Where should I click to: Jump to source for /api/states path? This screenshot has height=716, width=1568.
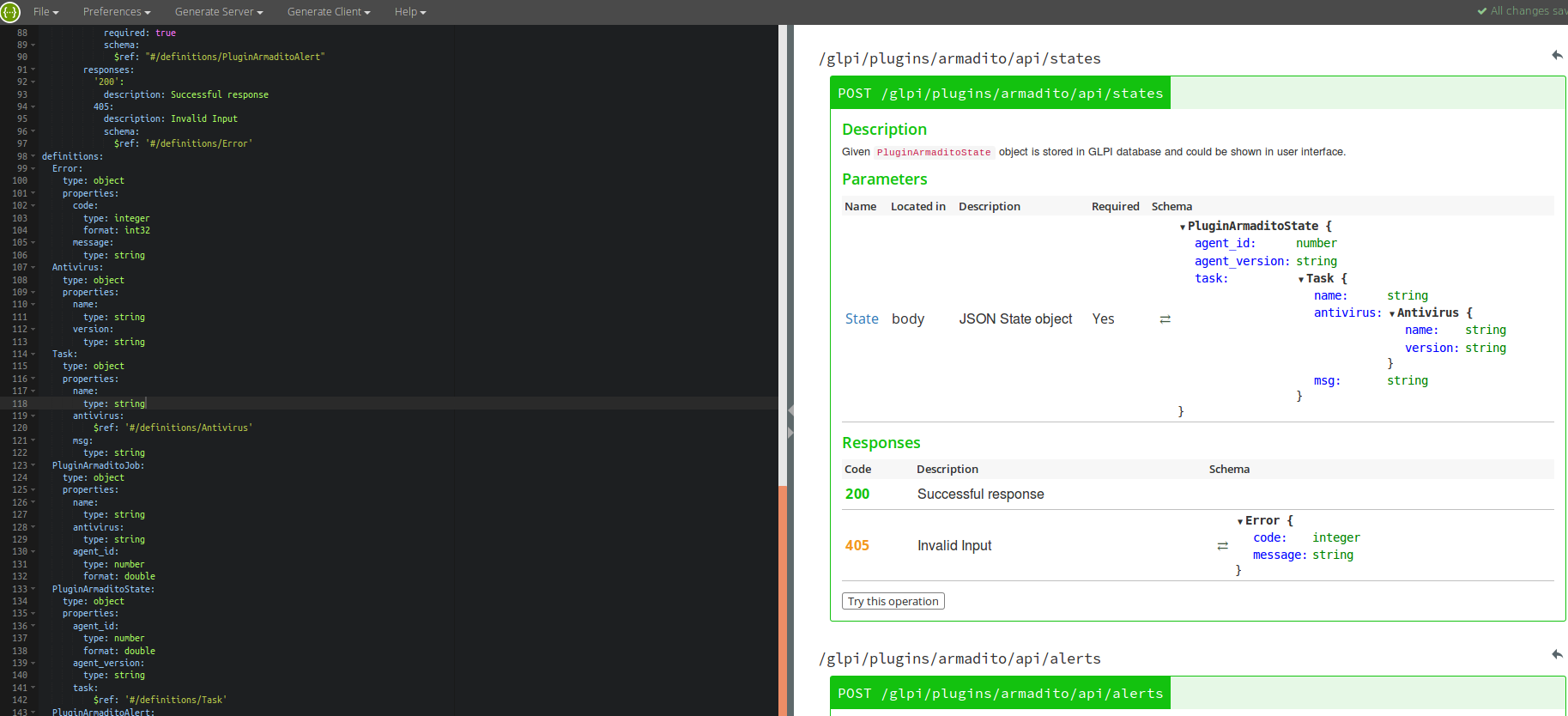pyautogui.click(x=1557, y=55)
